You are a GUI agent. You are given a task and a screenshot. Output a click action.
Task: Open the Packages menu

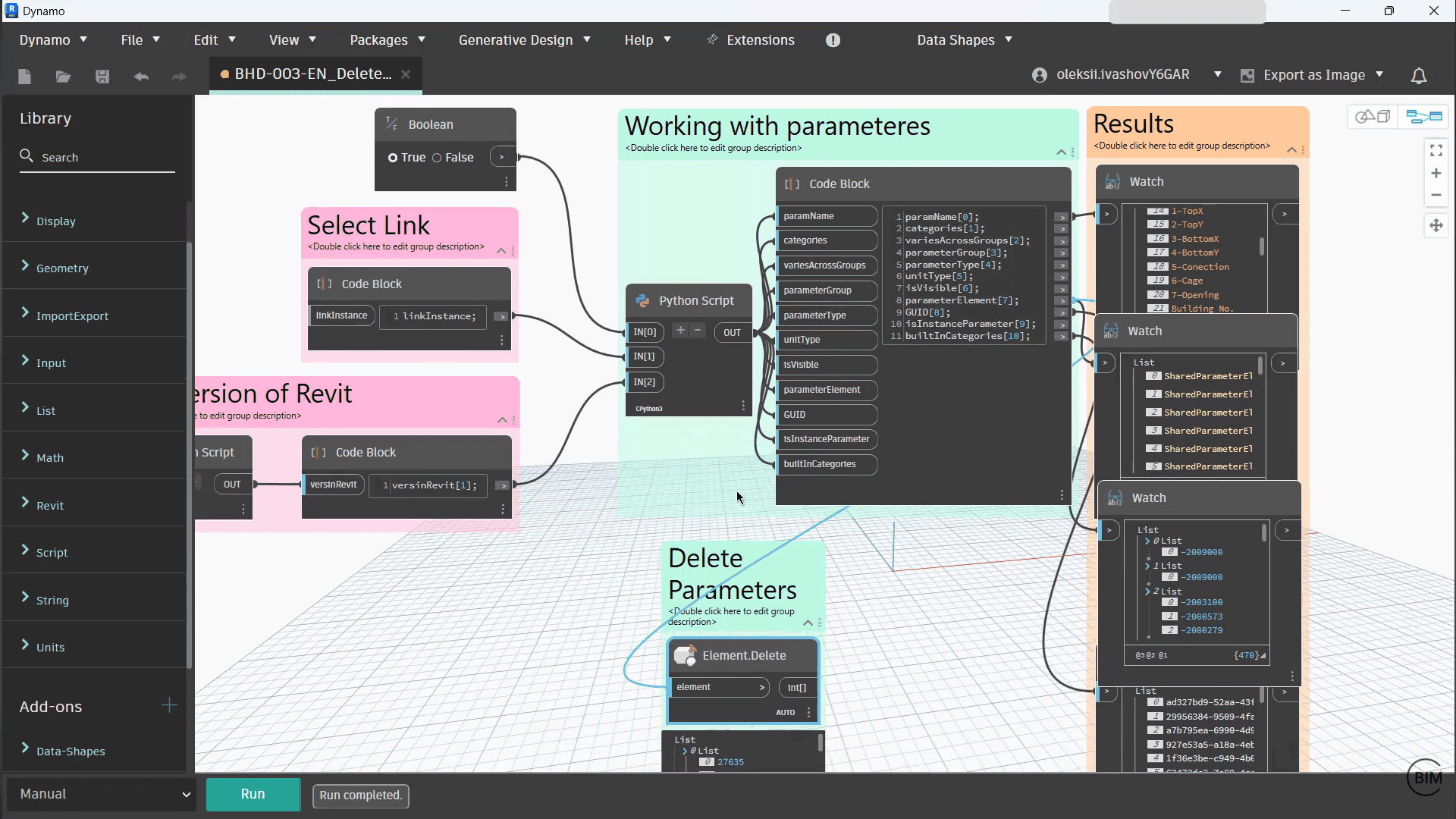pyautogui.click(x=388, y=40)
